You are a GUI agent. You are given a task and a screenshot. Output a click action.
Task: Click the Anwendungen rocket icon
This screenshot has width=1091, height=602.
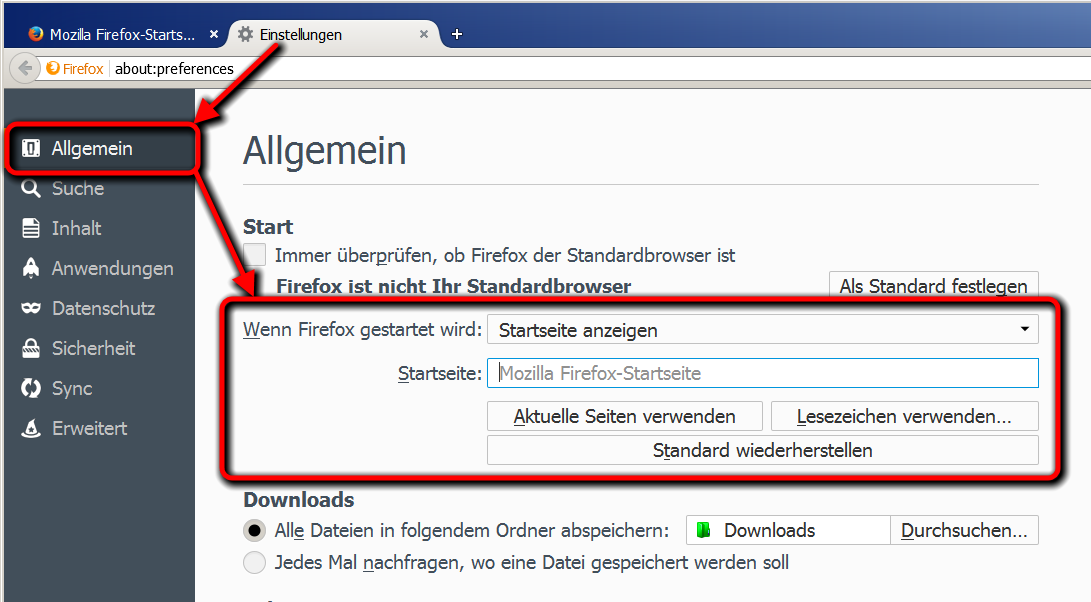pos(31,269)
